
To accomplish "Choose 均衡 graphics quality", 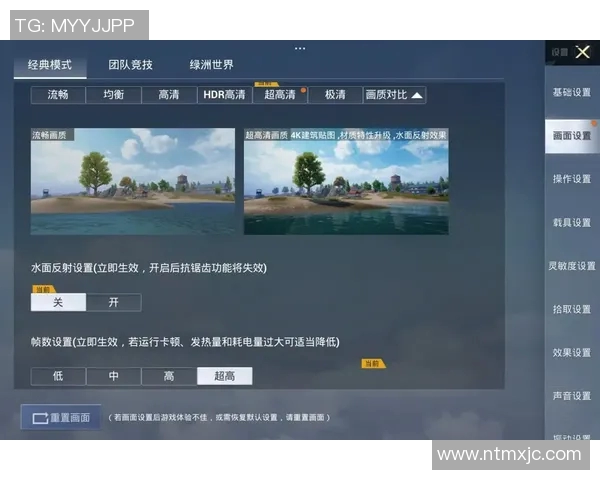I will tap(114, 95).
